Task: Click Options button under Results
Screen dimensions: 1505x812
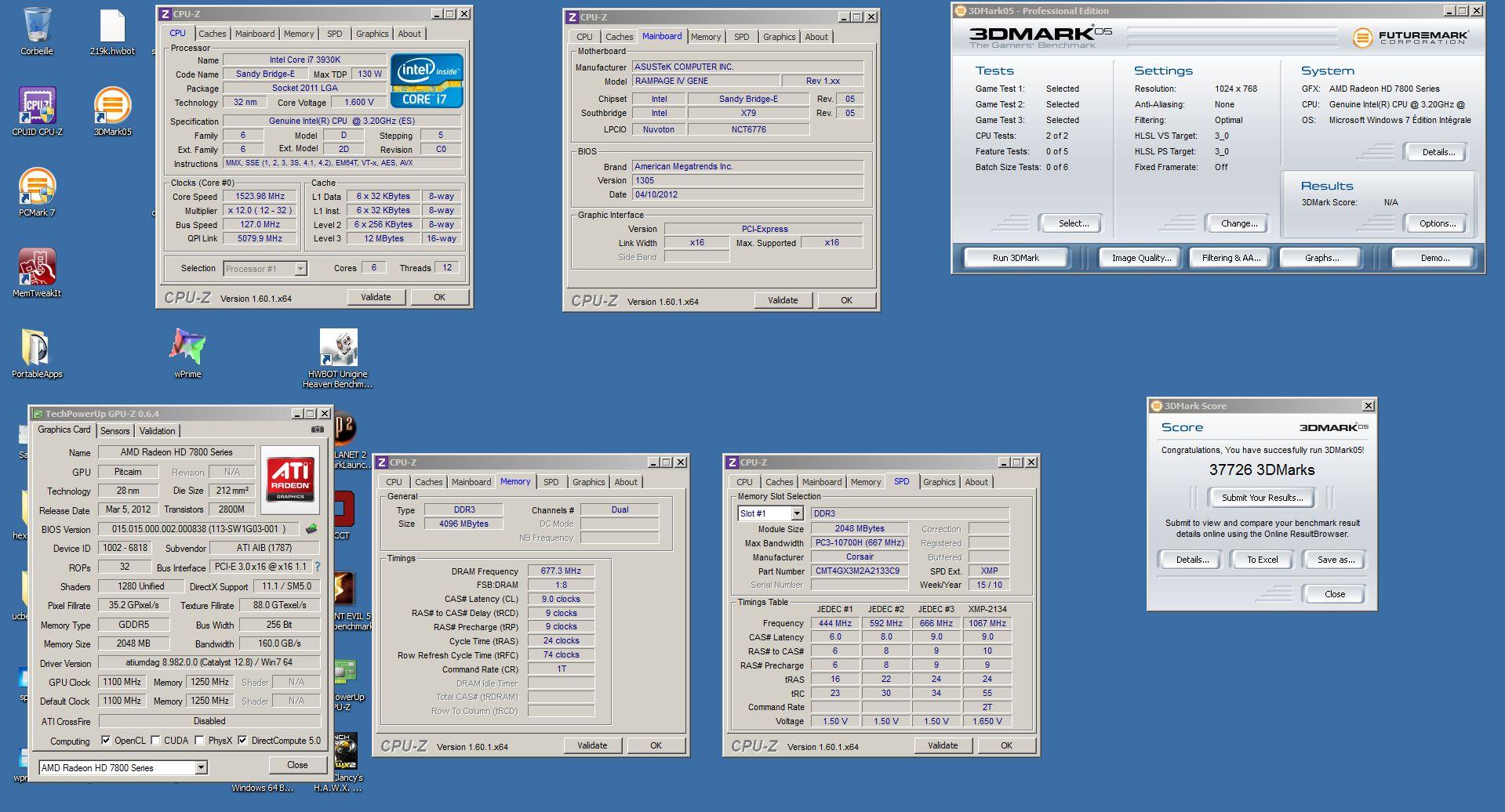Action: coord(1438,223)
